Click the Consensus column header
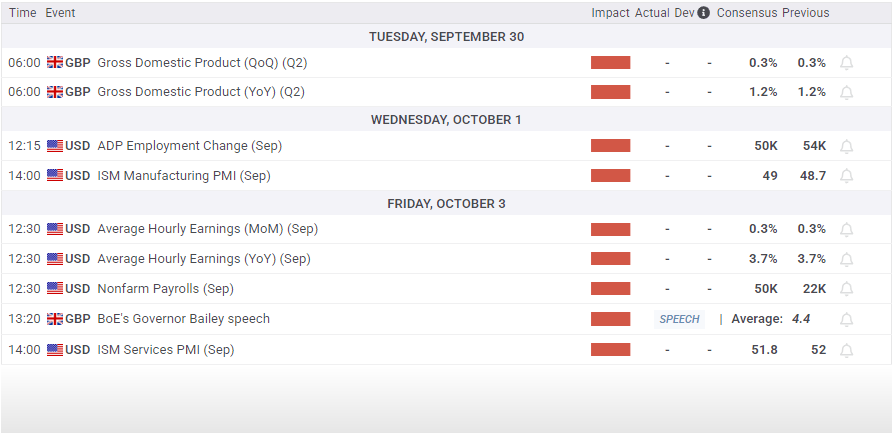 (746, 13)
